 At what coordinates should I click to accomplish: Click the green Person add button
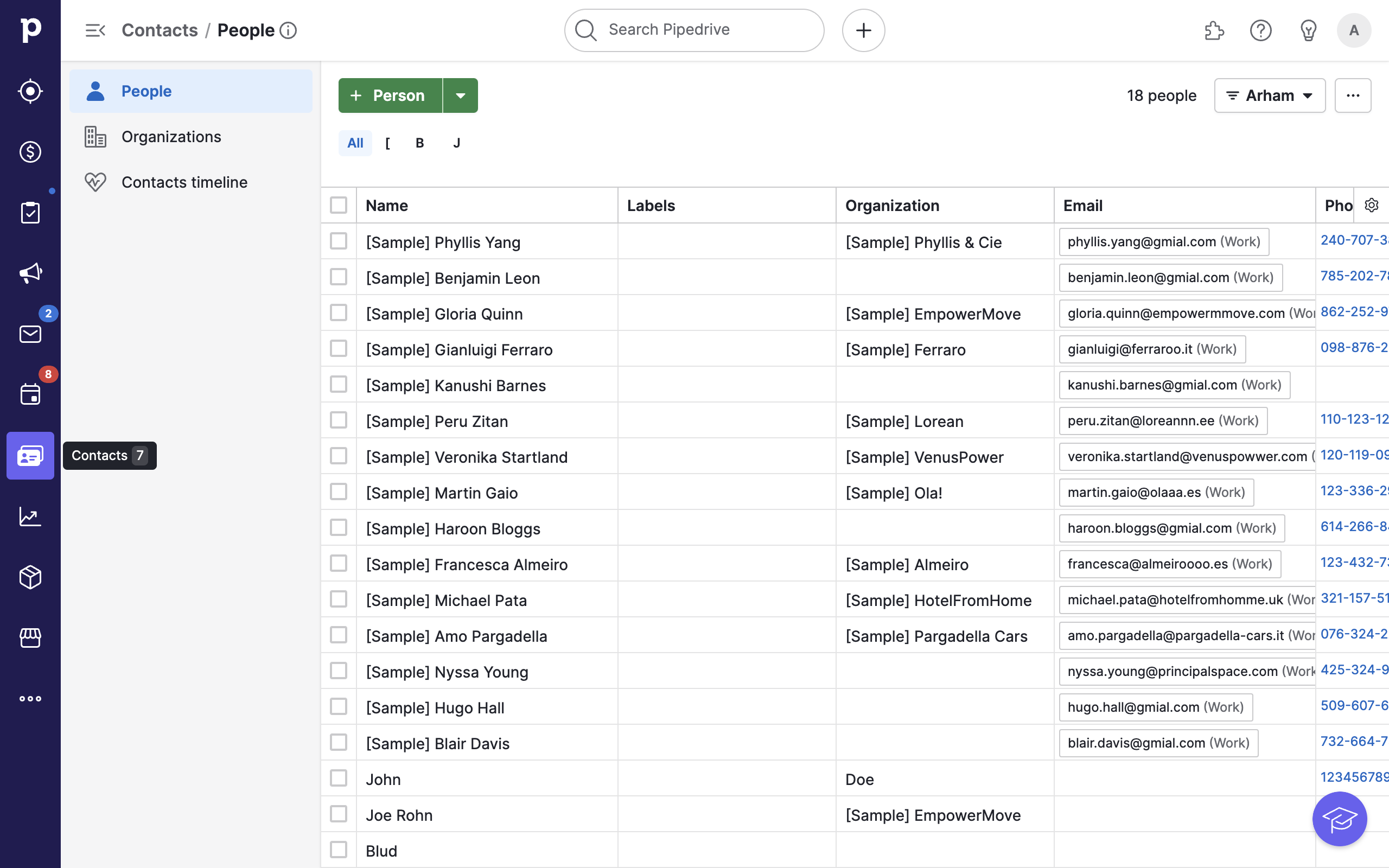click(x=390, y=95)
